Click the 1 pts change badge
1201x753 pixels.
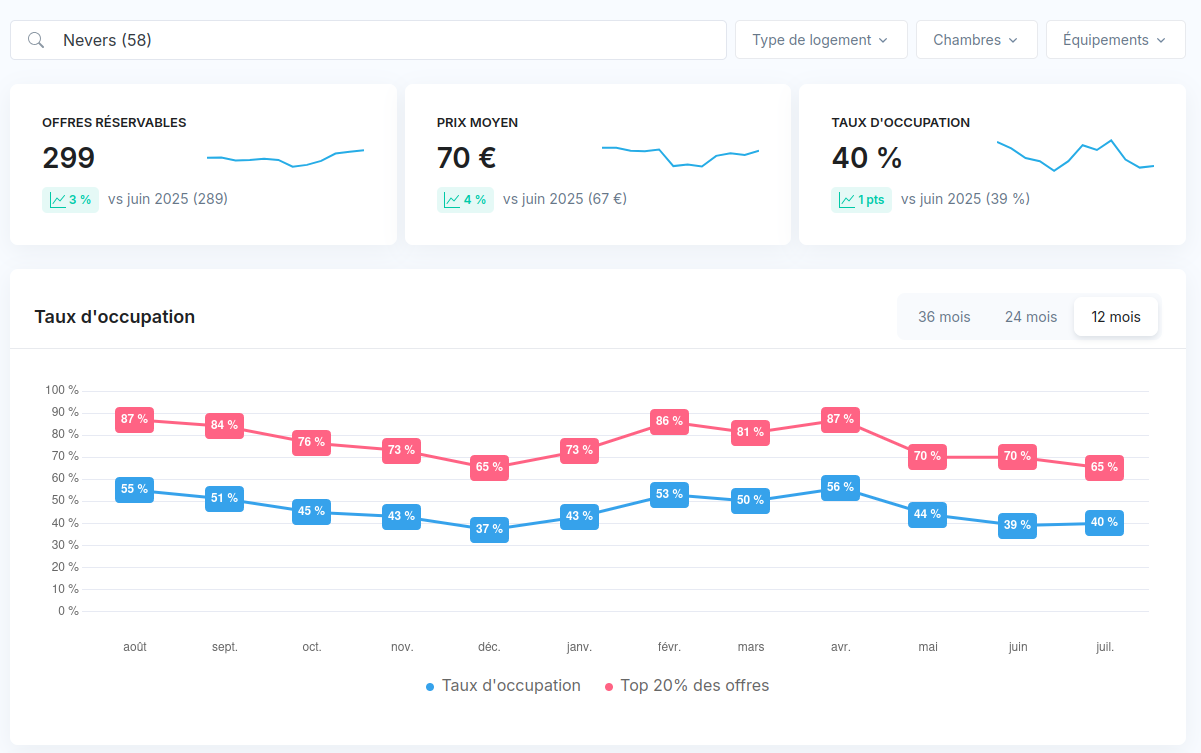861,200
